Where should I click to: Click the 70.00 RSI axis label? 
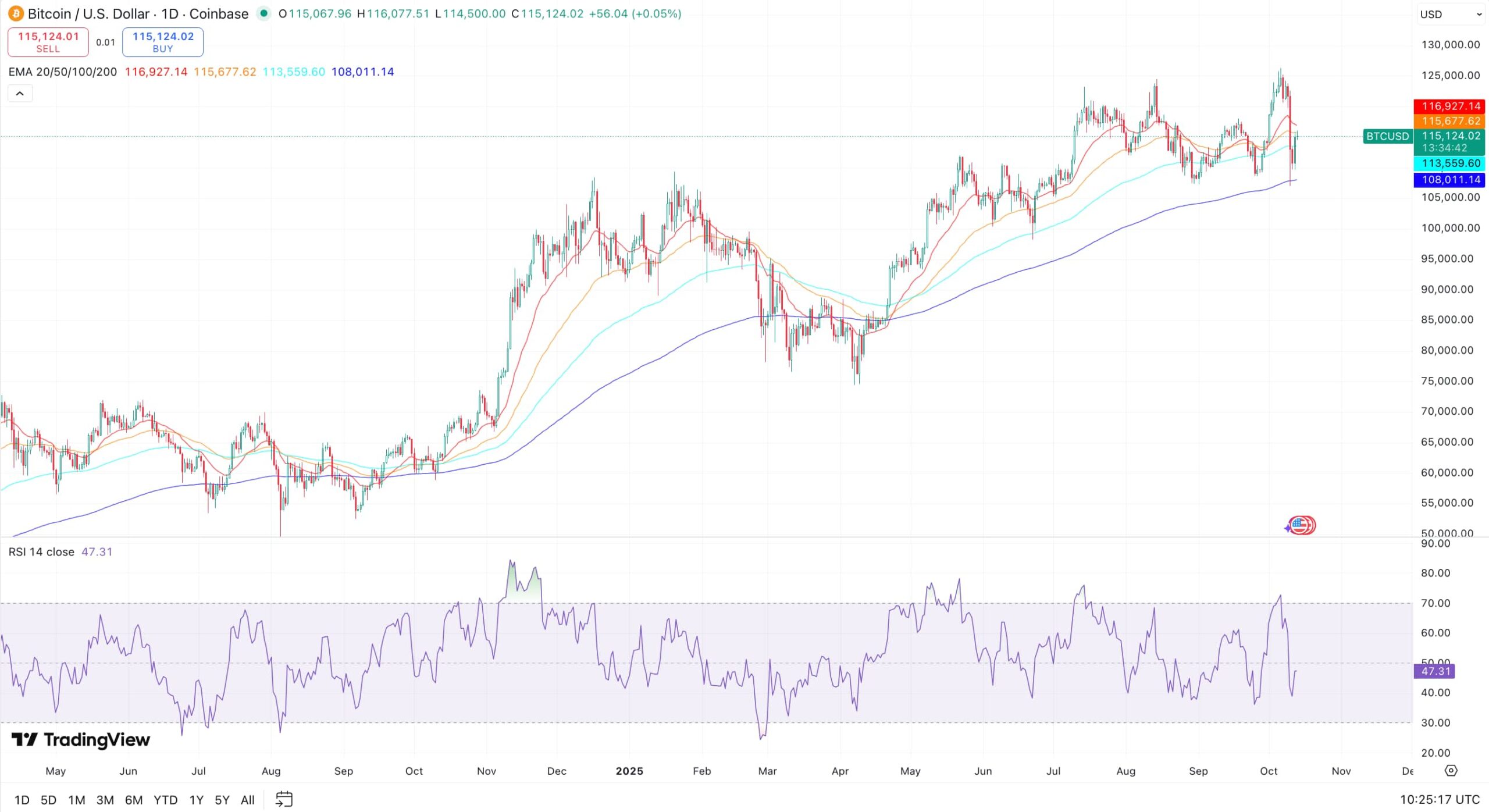point(1435,603)
